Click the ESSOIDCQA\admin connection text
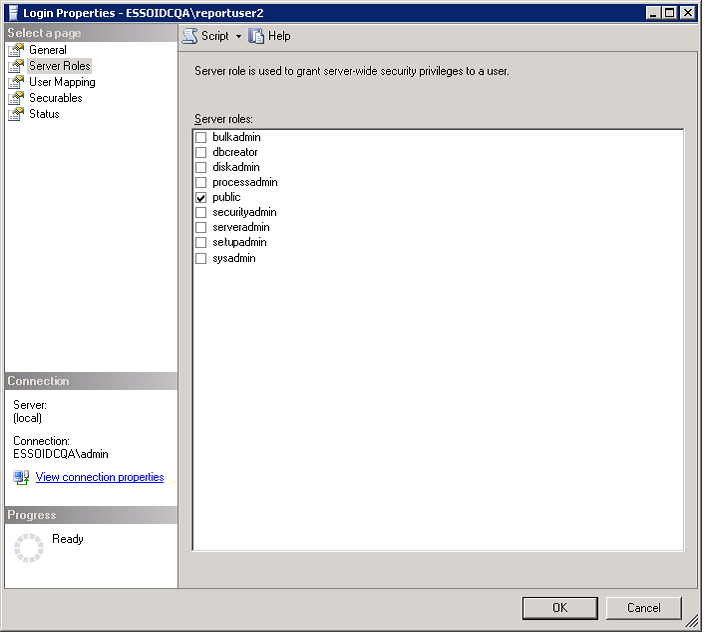 point(61,455)
